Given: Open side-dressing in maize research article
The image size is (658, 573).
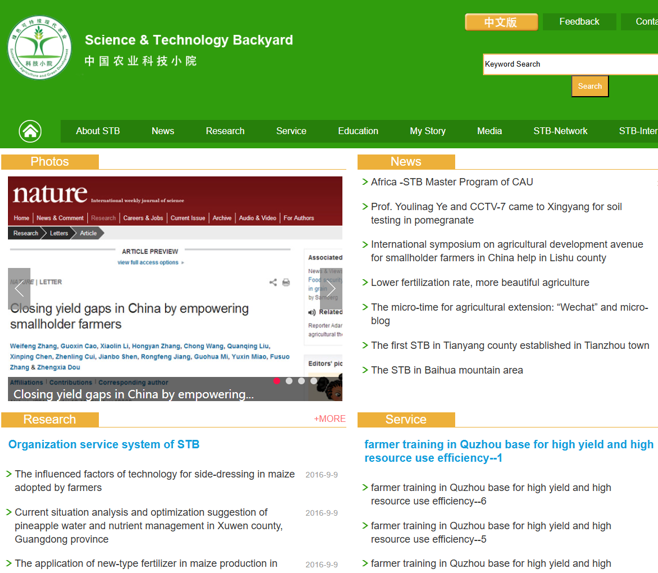Looking at the screenshot, I should click(x=155, y=481).
